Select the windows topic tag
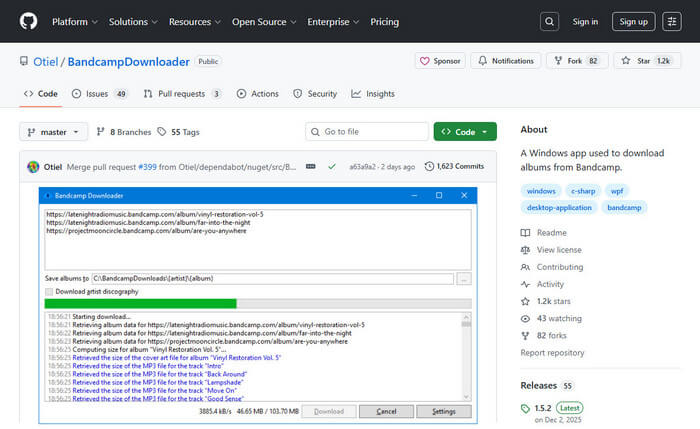The height and width of the screenshot is (429, 700). (x=541, y=191)
